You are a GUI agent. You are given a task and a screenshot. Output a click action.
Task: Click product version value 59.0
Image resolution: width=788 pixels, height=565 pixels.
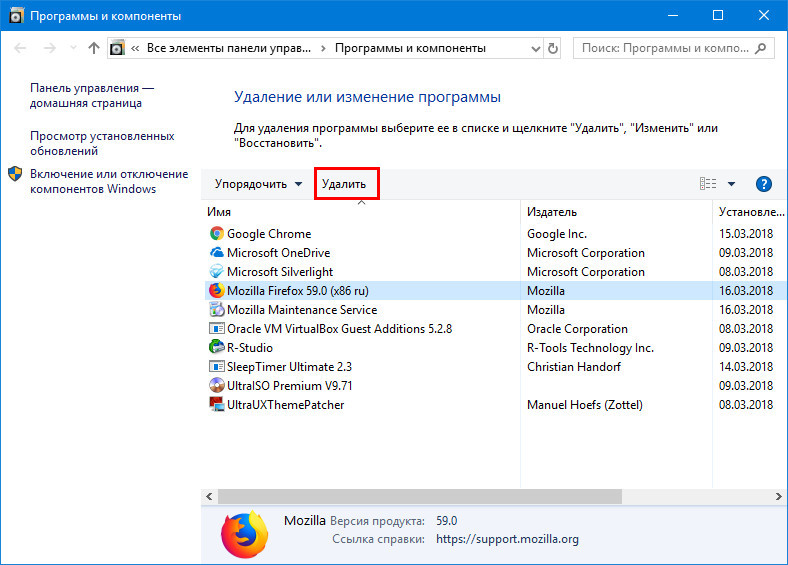coord(446,521)
